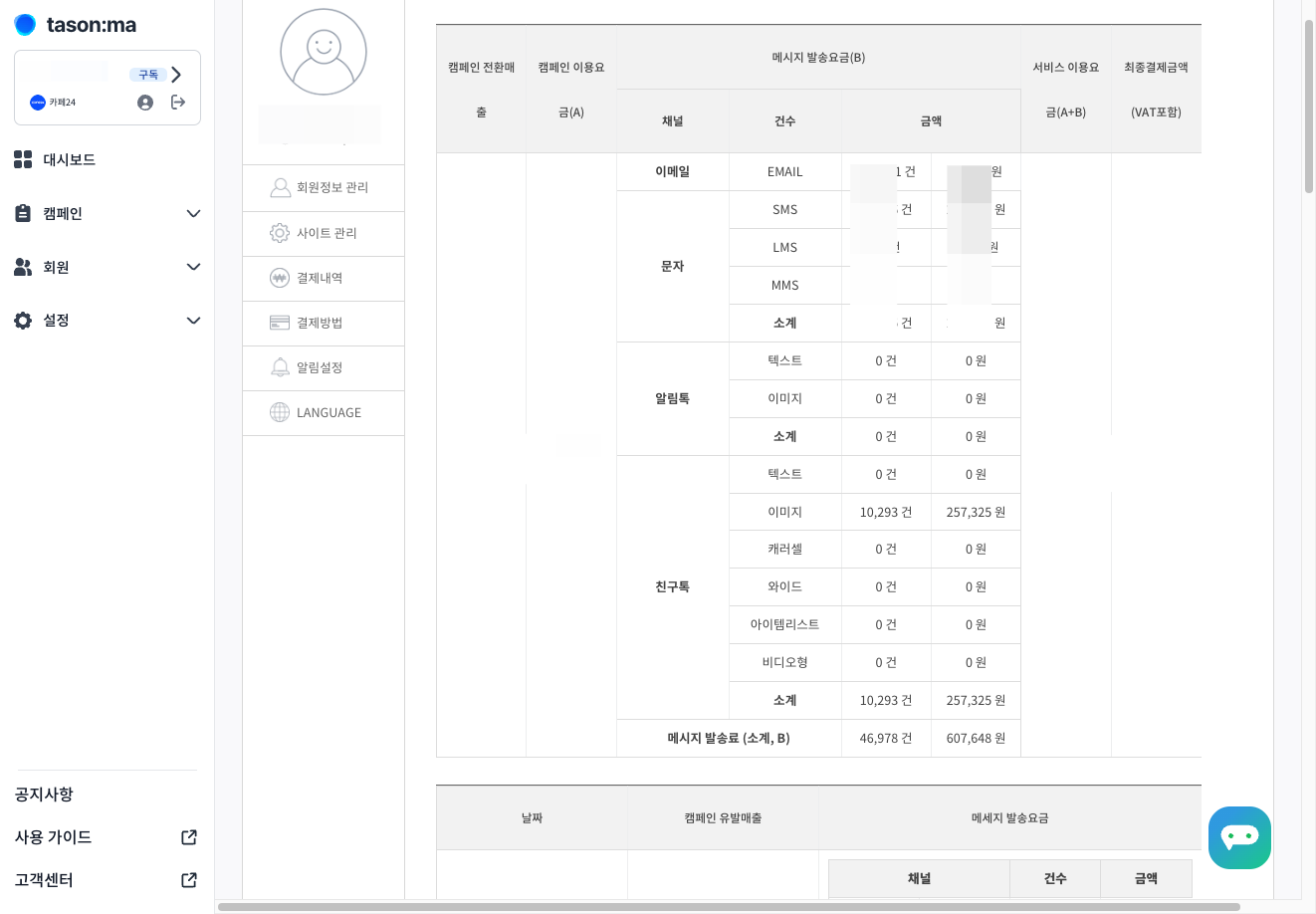Click the tason:ma logo

coord(76,25)
